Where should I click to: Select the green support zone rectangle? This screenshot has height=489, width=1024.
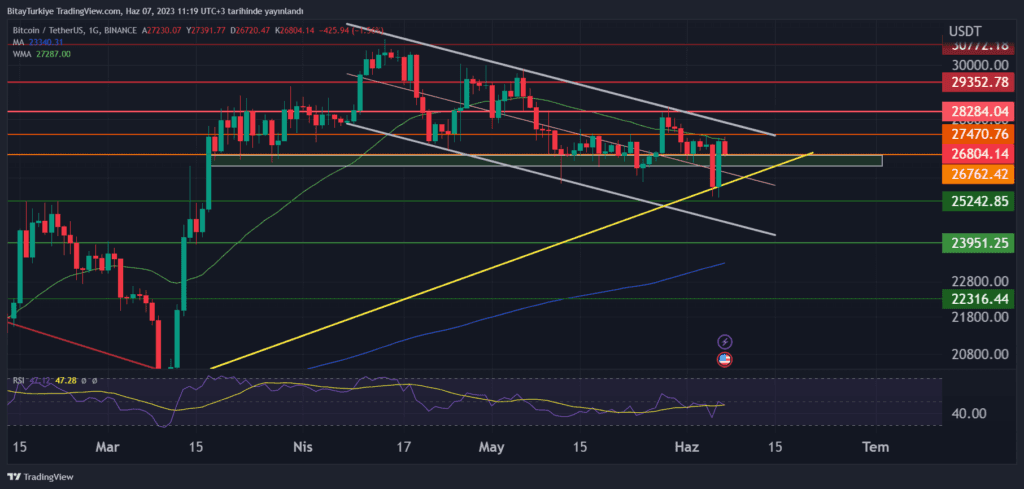[546, 161]
